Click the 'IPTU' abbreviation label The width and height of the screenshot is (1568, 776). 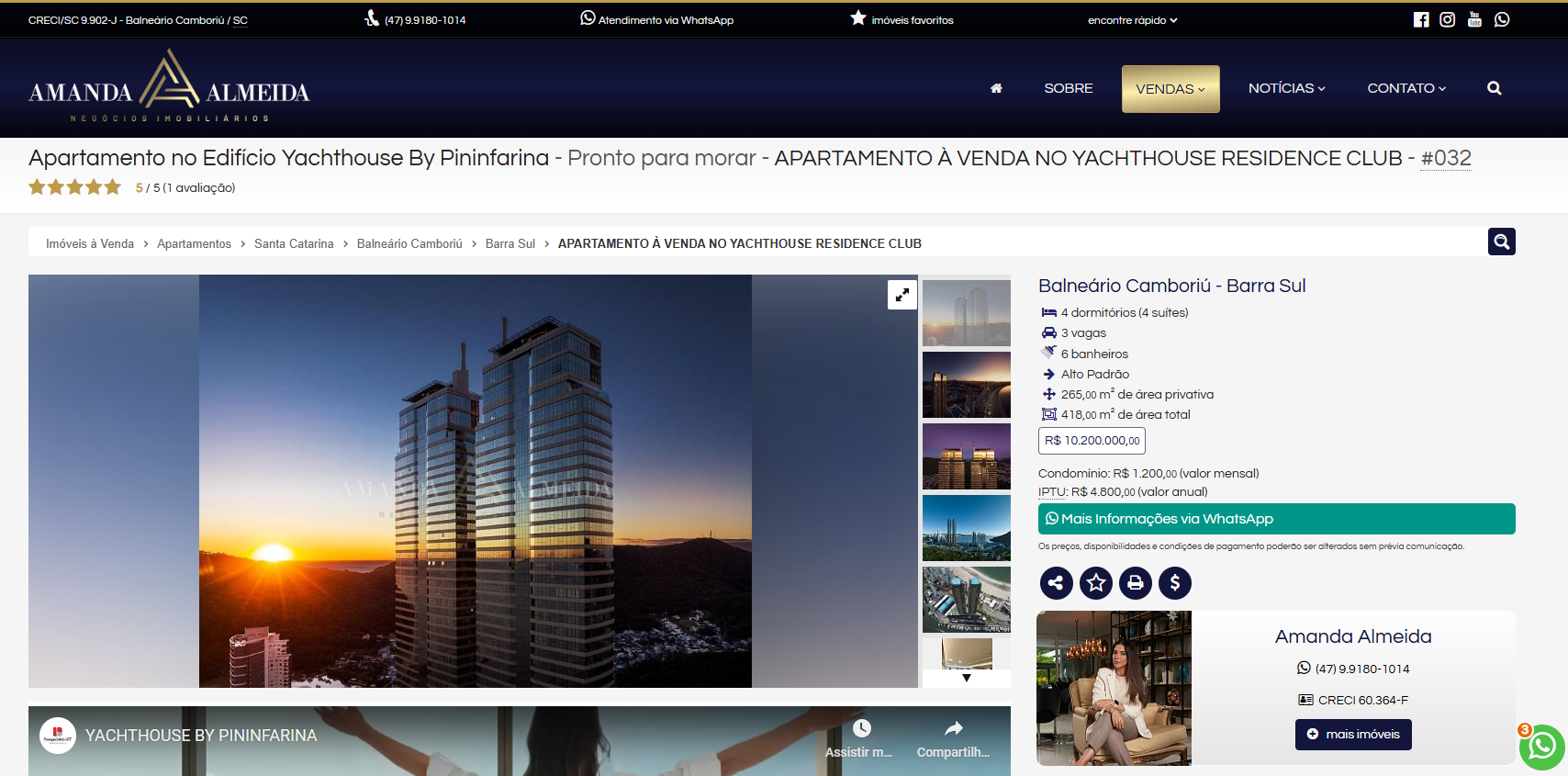tap(1052, 492)
